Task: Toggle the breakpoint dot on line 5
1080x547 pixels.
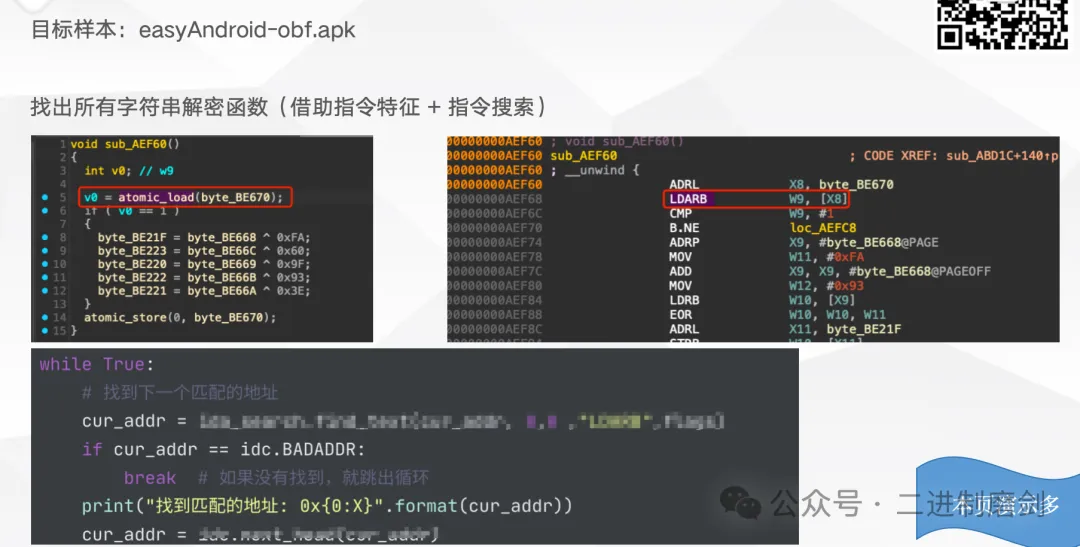Action: (45, 198)
